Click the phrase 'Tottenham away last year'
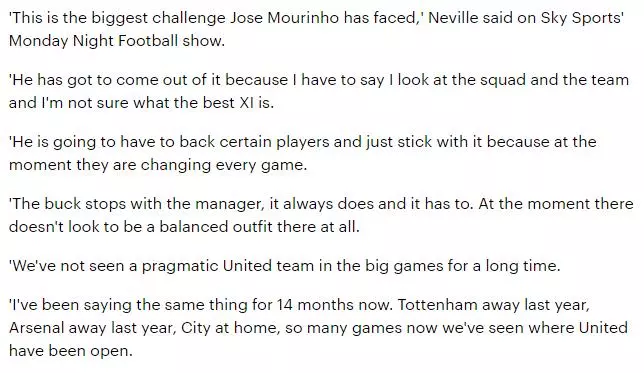This screenshot has height=373, width=644. (493, 306)
